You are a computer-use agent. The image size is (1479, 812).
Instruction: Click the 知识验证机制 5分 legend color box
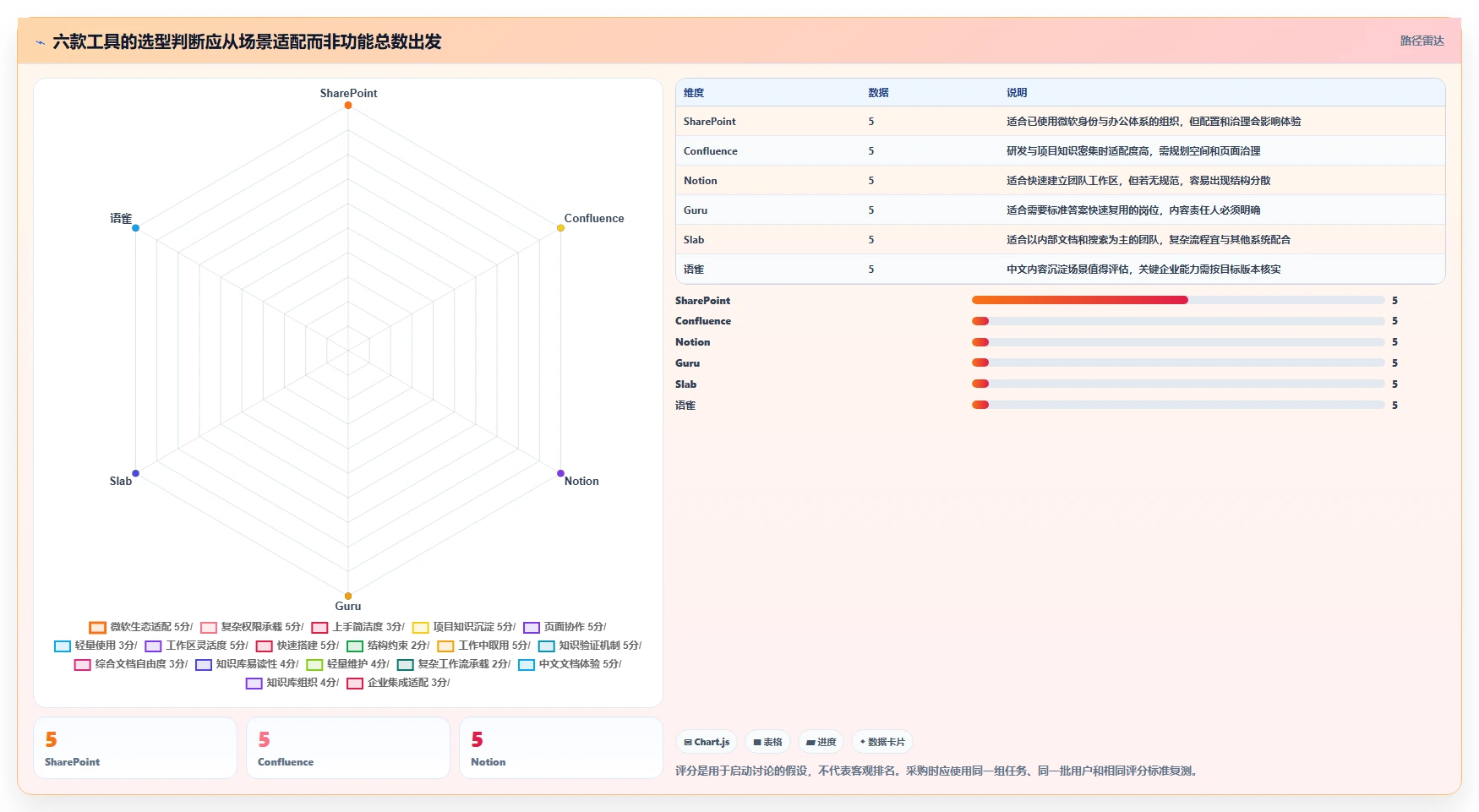pos(547,646)
